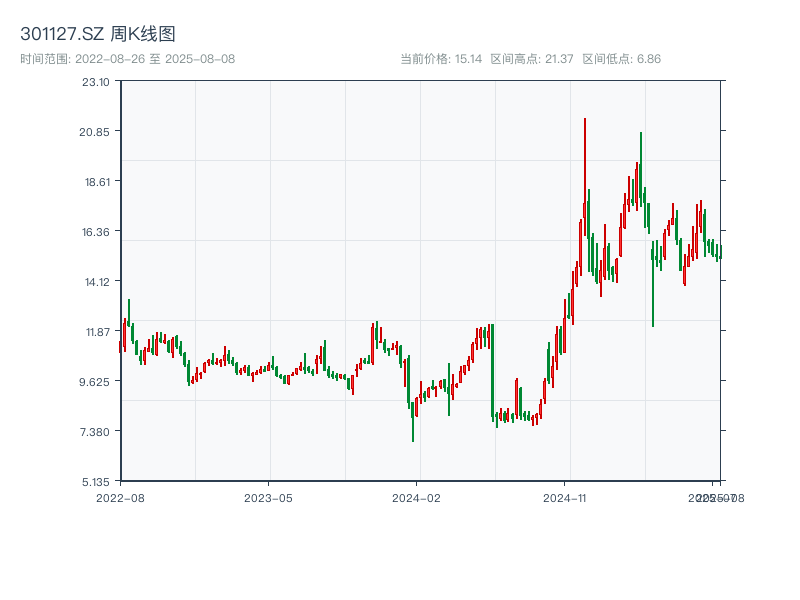The image size is (800, 600).
Task: Click the 20.85 price axis label
Action: 96,132
